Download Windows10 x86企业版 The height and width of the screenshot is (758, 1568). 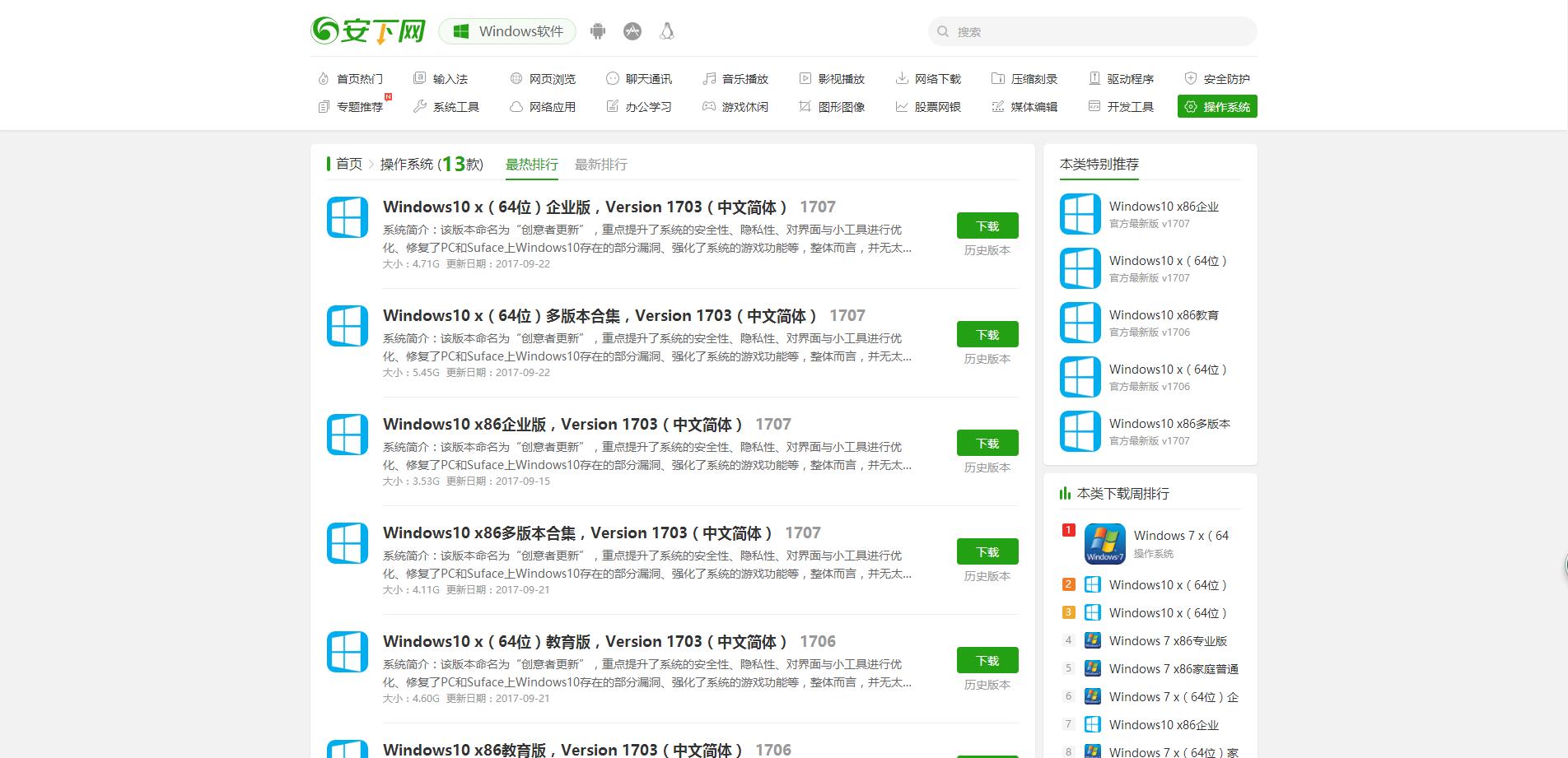987,443
